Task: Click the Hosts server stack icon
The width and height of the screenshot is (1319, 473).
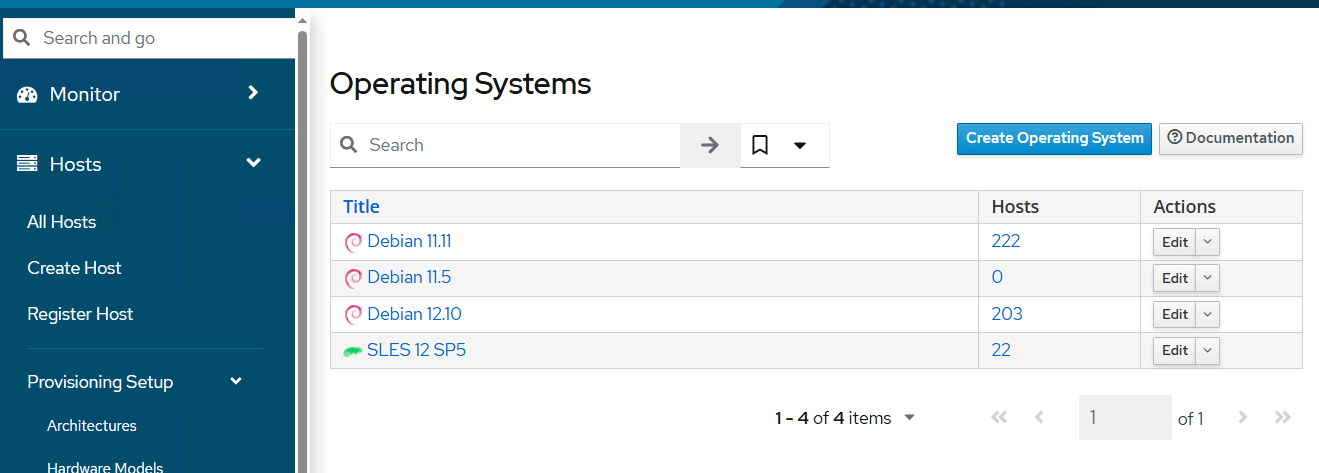Action: click(27, 164)
